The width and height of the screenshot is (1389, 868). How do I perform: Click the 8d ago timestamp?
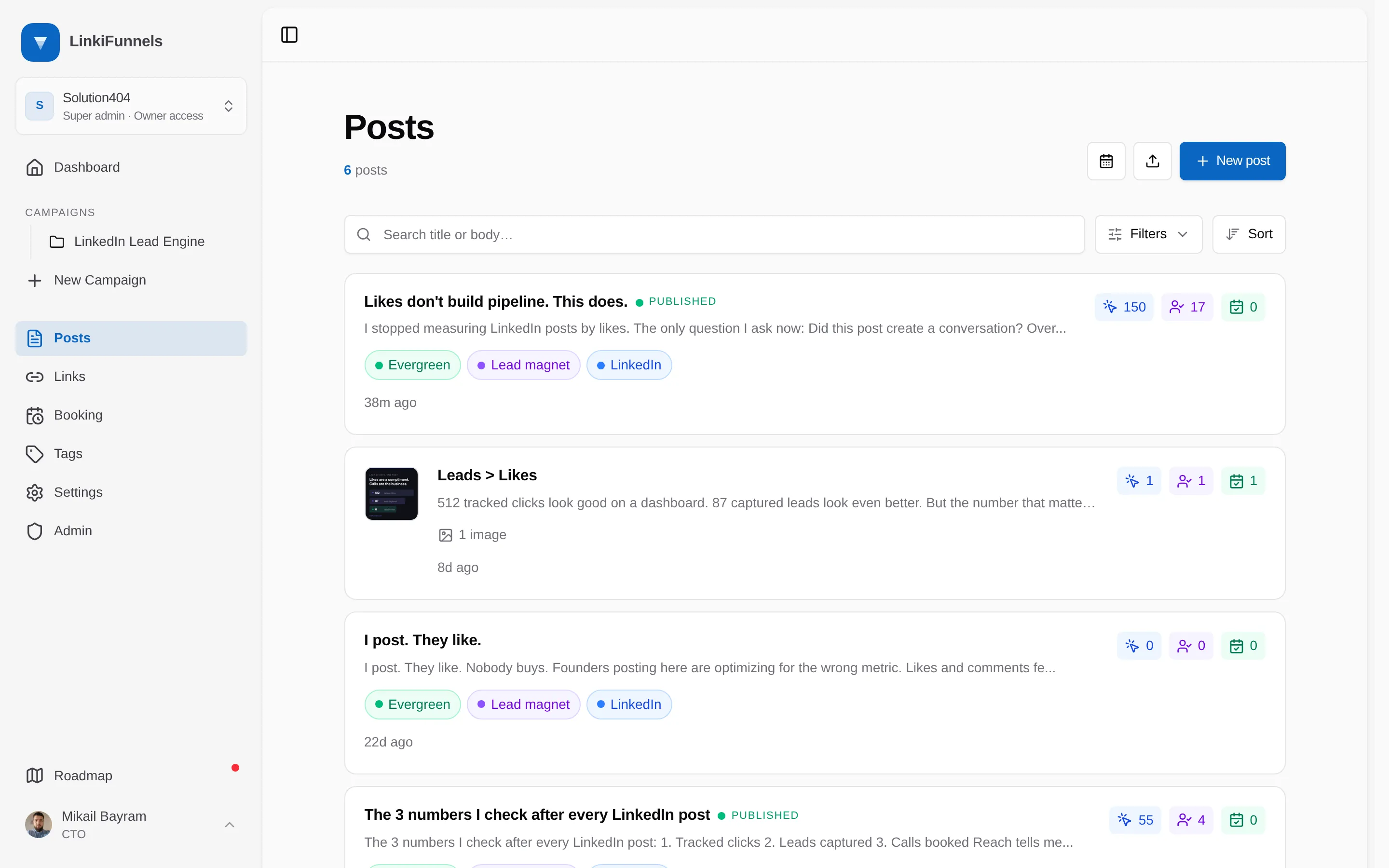click(457, 568)
